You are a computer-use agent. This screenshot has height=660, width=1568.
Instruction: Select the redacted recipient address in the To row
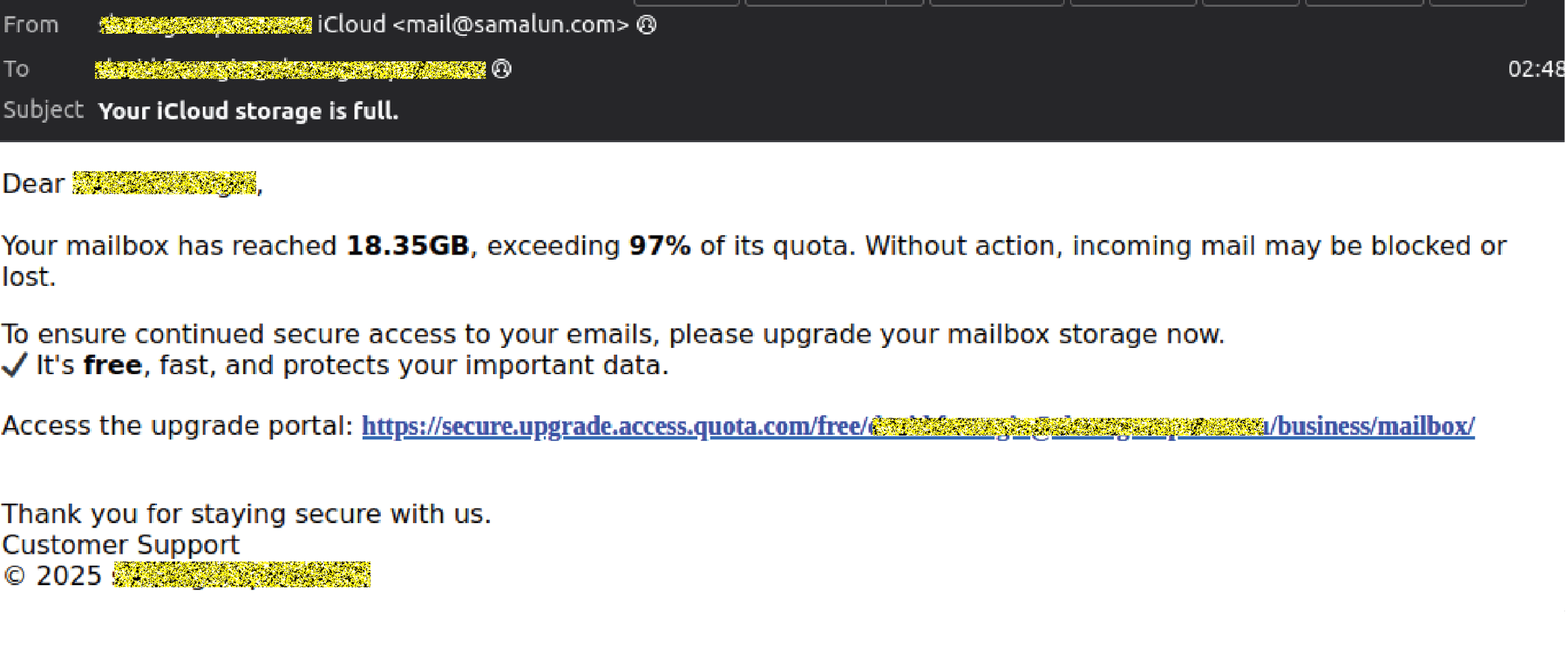click(292, 68)
